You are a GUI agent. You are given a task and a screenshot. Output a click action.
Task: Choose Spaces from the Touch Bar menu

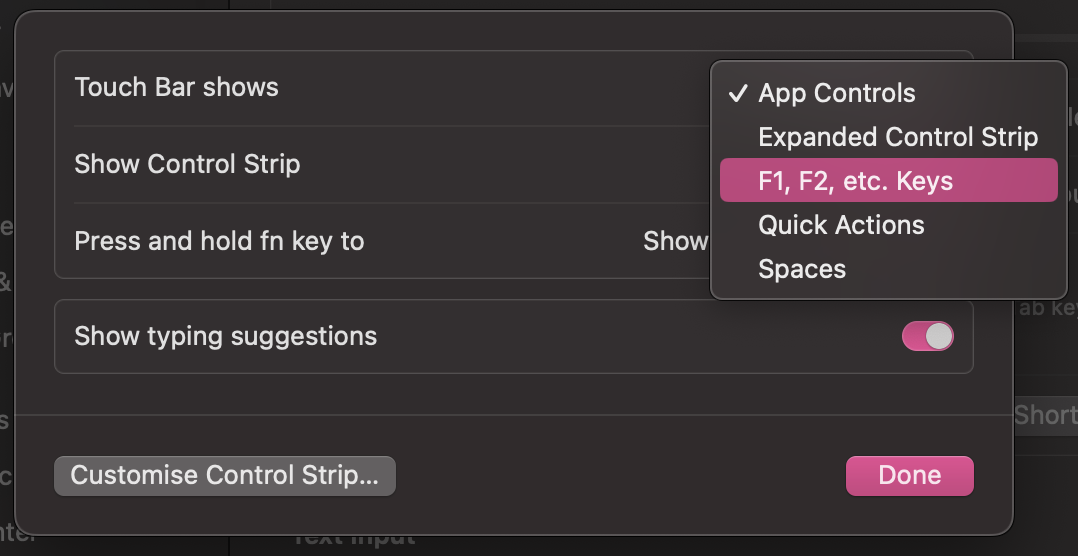(802, 269)
